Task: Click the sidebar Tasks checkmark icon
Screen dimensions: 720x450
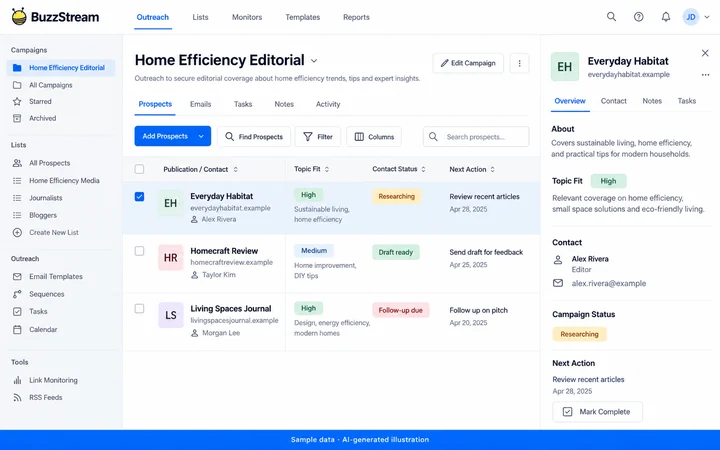Action: click(17, 311)
